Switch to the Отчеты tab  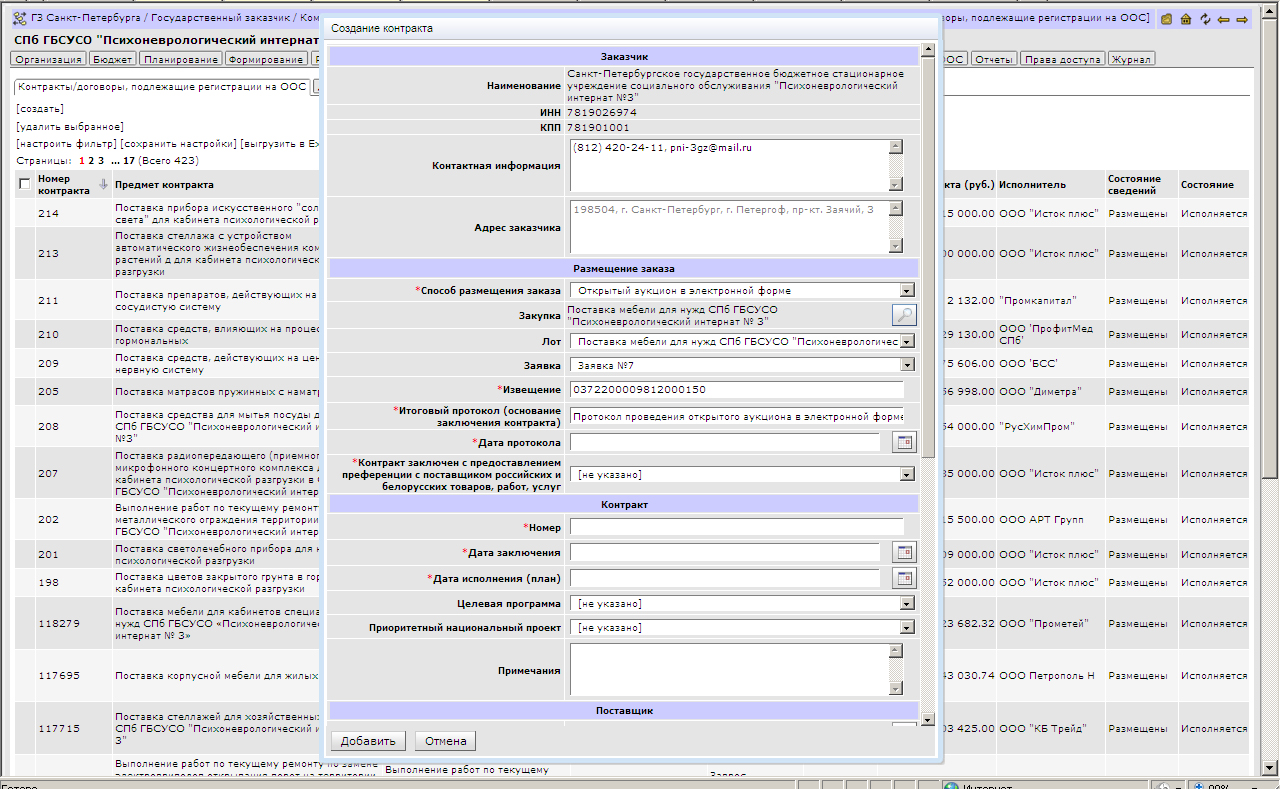coord(994,59)
